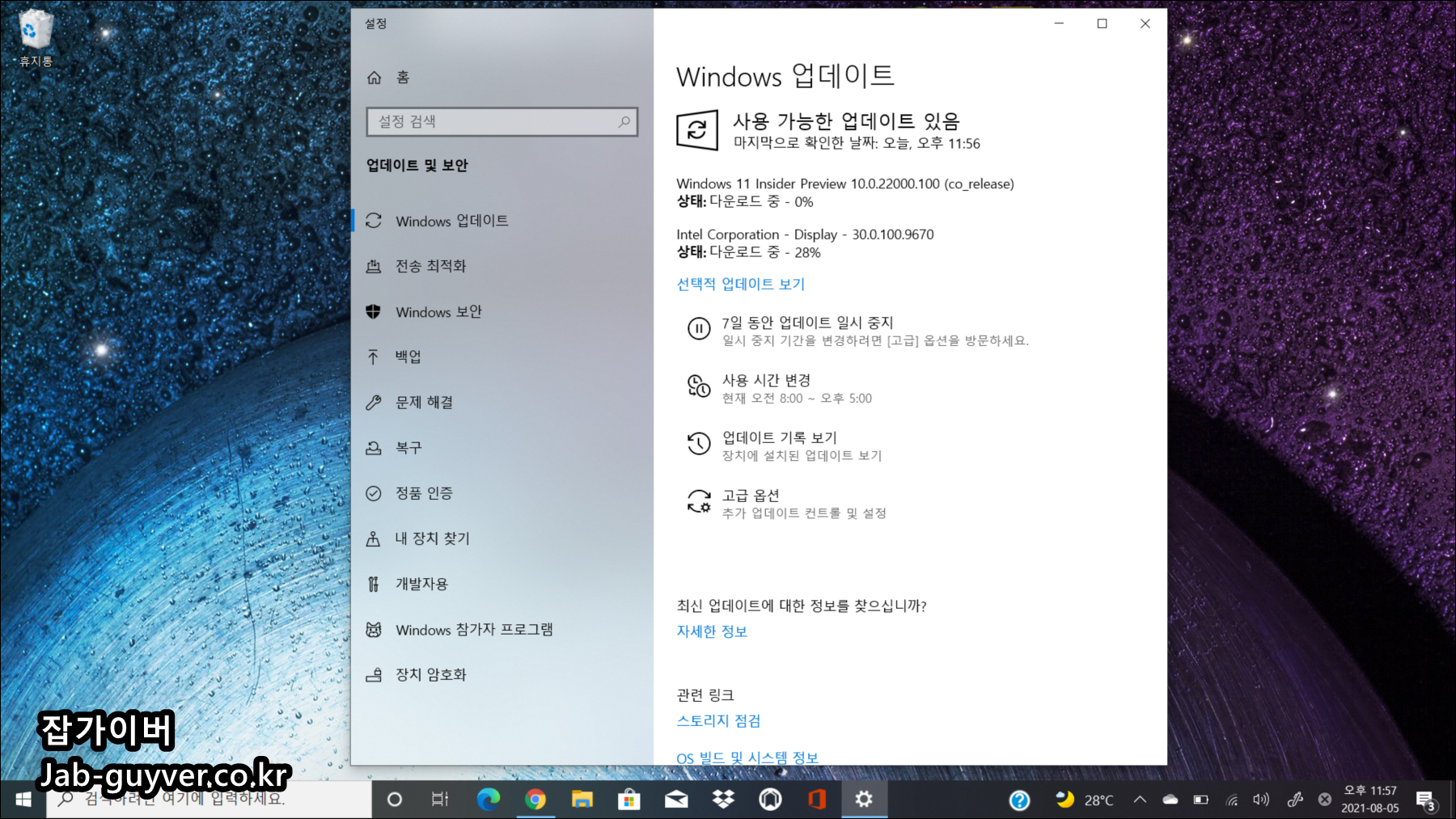Click the blue help question icon in taskbar
Screen dimensions: 1456x819
[x=1019, y=800]
